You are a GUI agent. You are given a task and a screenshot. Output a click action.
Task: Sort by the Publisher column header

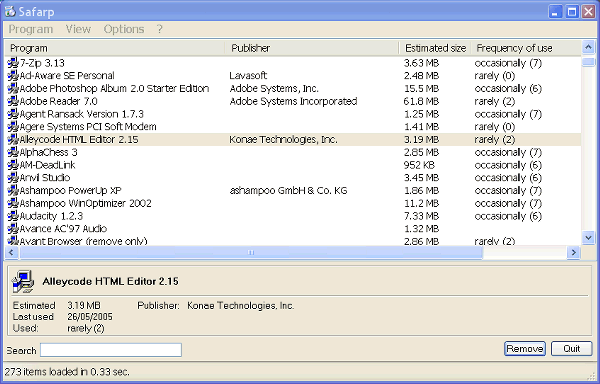312,48
